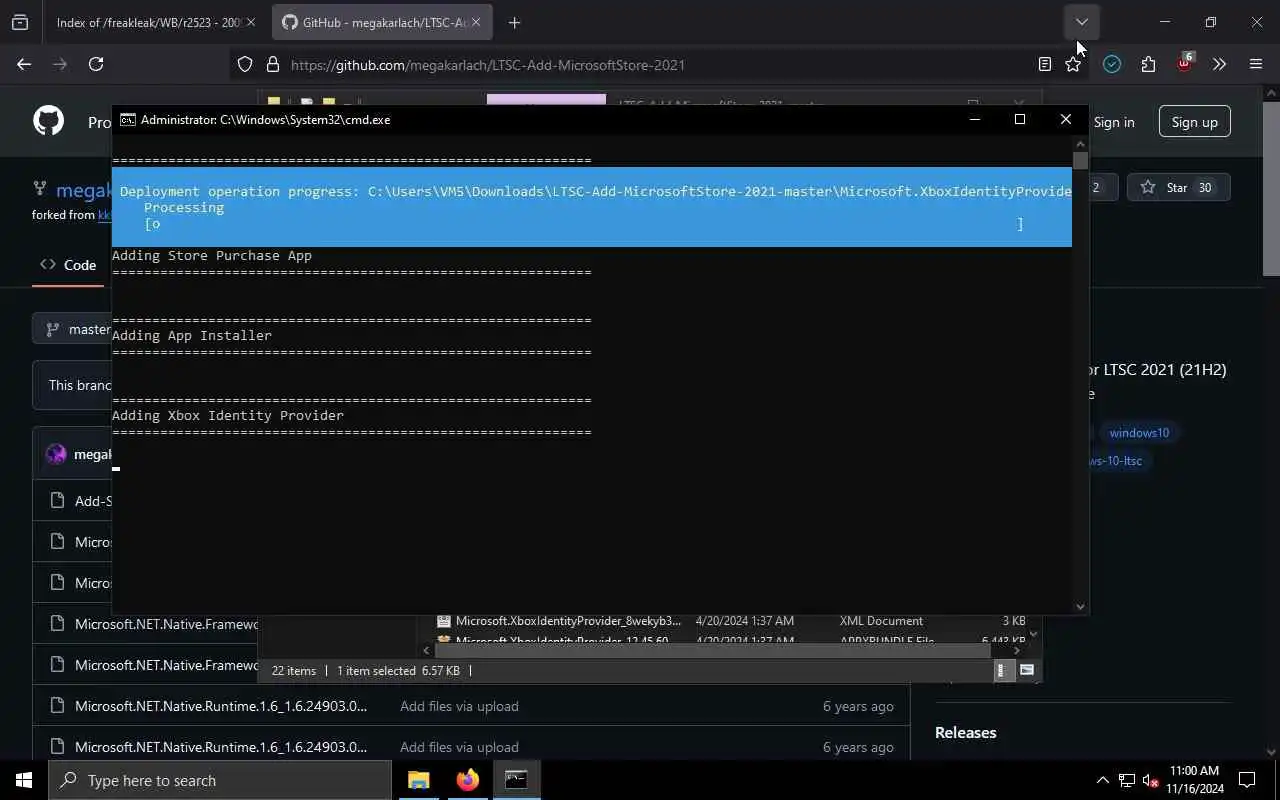This screenshot has width=1280, height=800.
Task: Close the GitHub megakarlach tab
Action: pos(477,22)
